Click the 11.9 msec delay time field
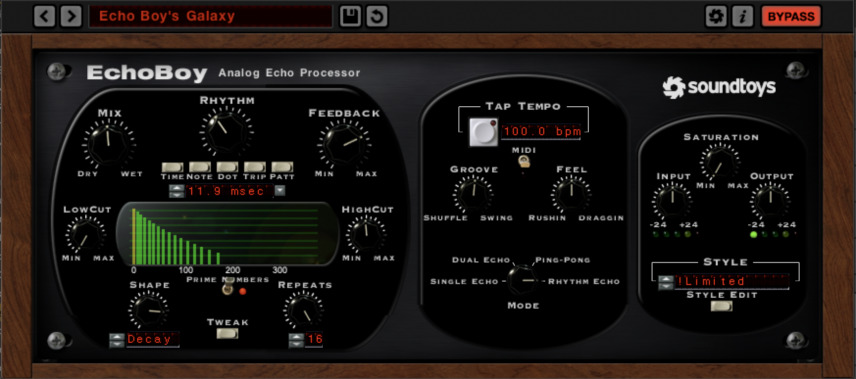 click(229, 191)
